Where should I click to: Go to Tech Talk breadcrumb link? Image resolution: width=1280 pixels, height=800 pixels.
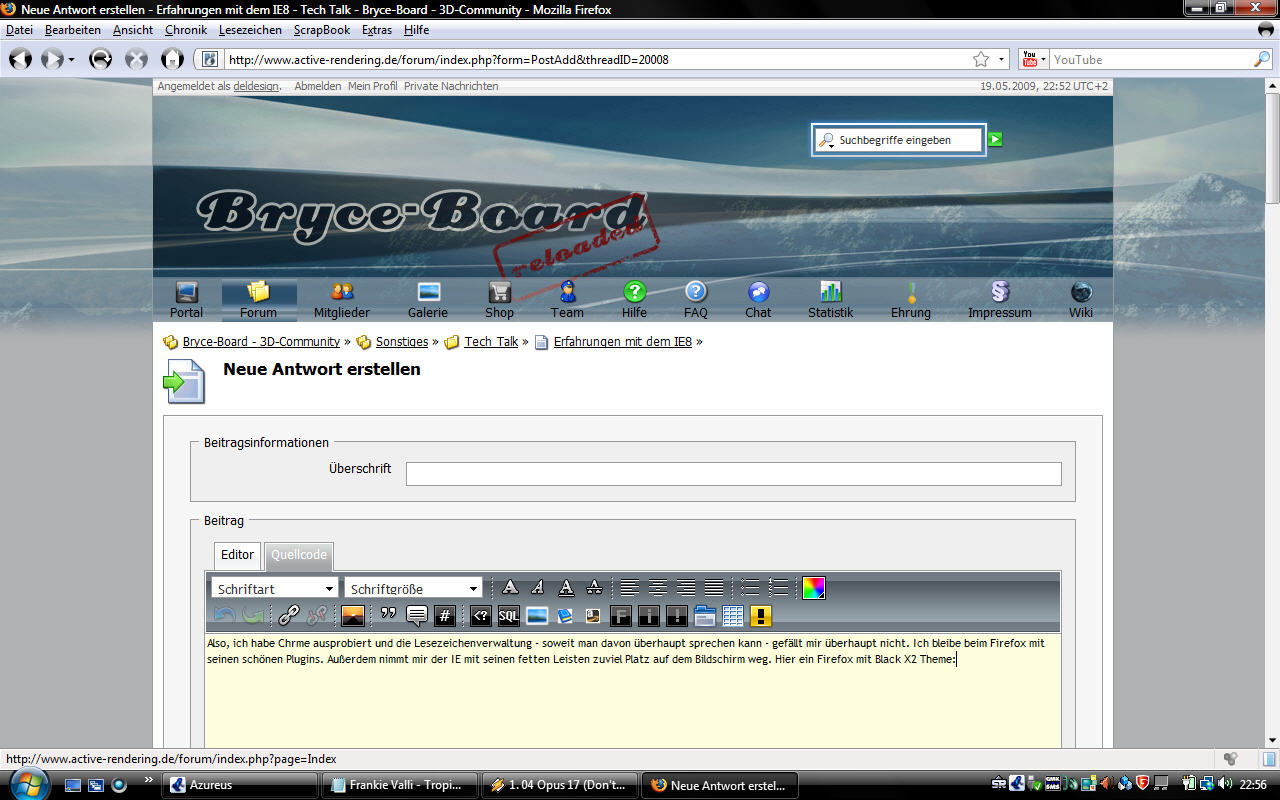tap(491, 342)
